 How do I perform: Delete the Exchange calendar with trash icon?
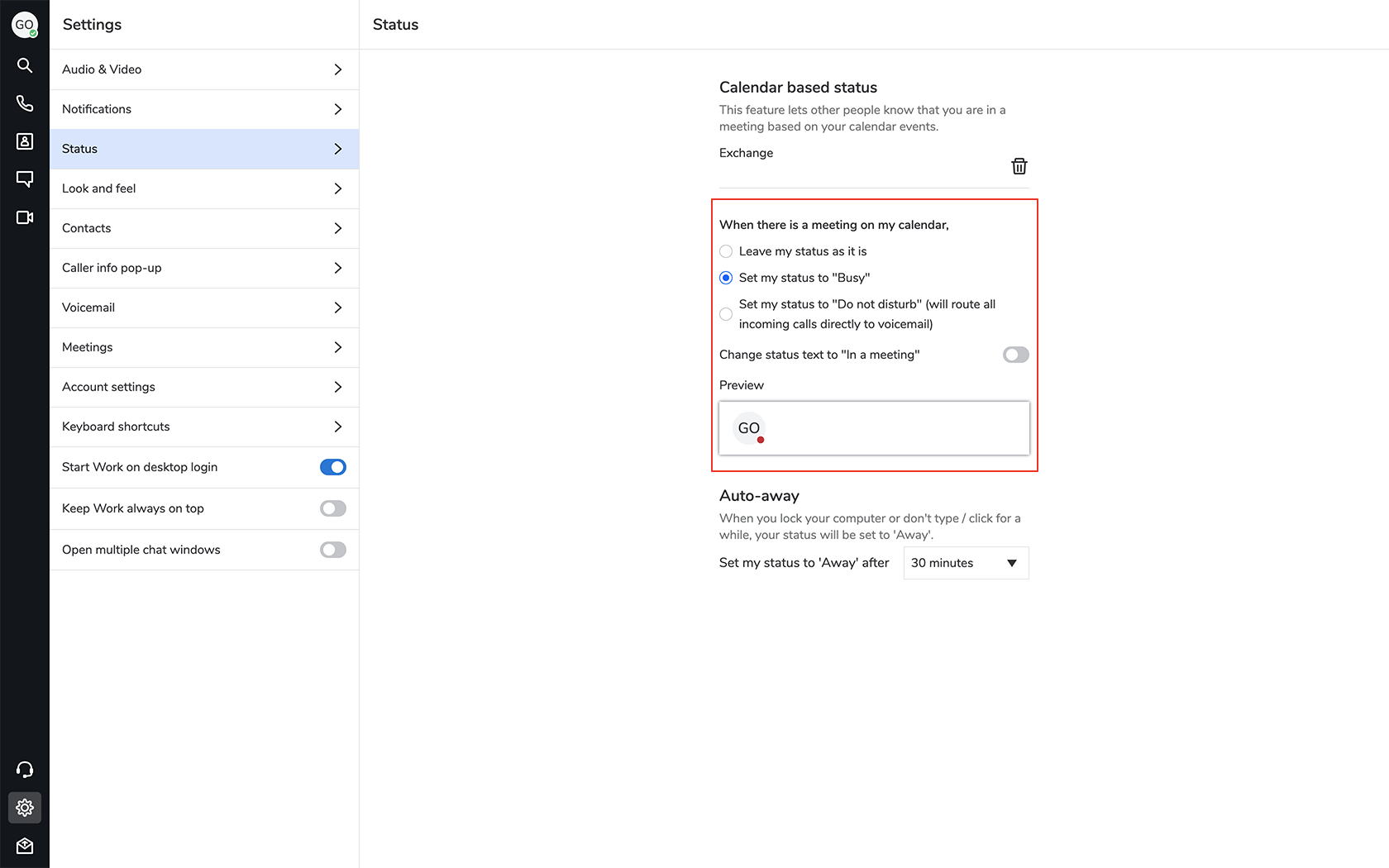coord(1019,166)
